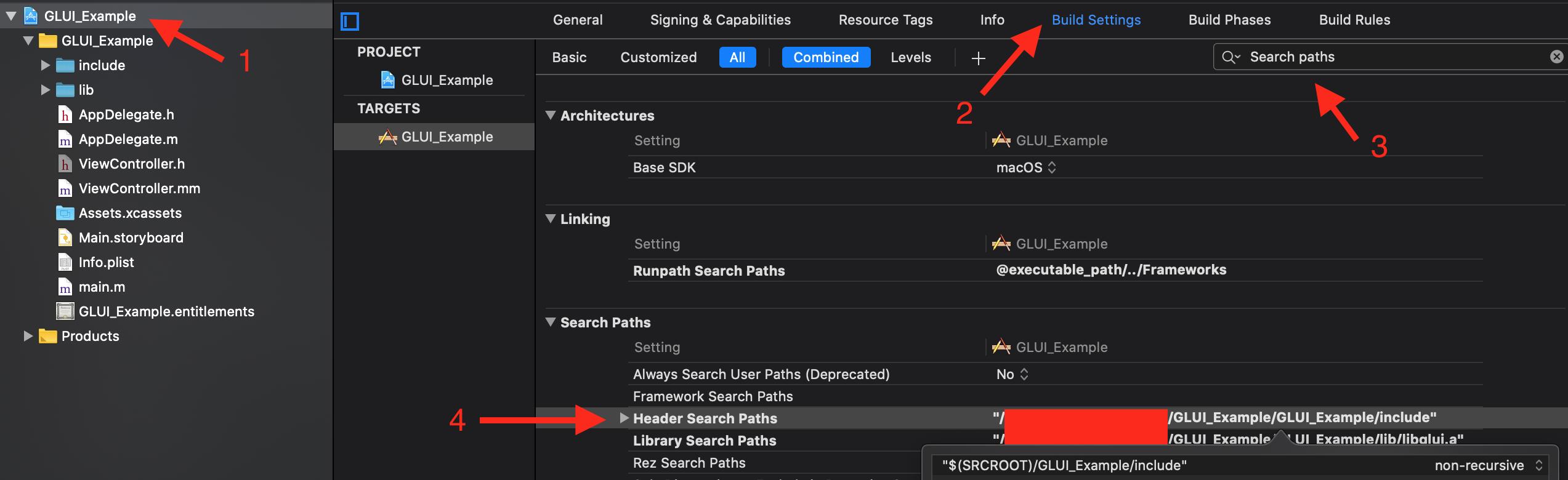This screenshot has width=1568, height=480.
Task: Show Basic build settings filter
Action: tap(569, 57)
